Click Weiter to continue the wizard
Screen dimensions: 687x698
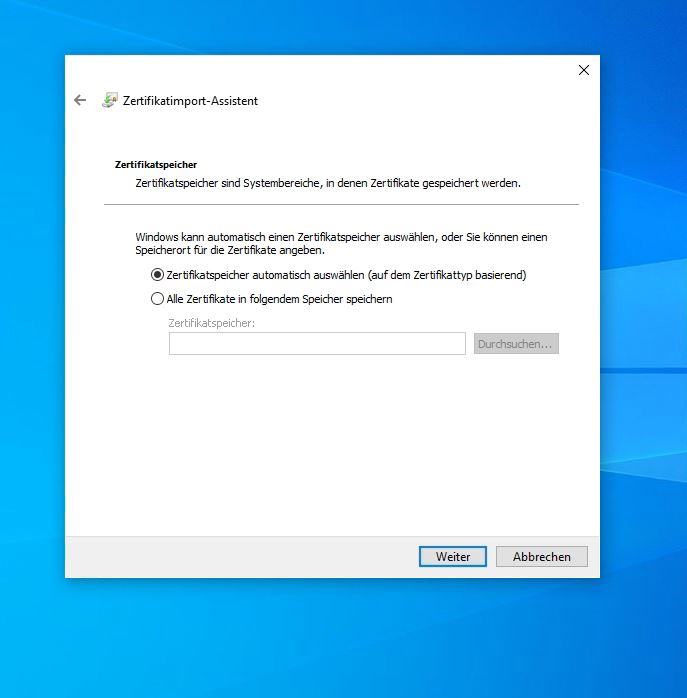coord(453,557)
